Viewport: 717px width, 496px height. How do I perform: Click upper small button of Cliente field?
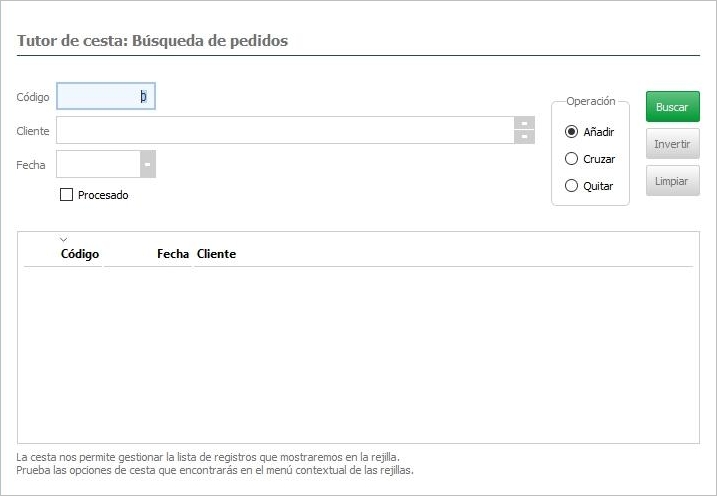[524, 124]
